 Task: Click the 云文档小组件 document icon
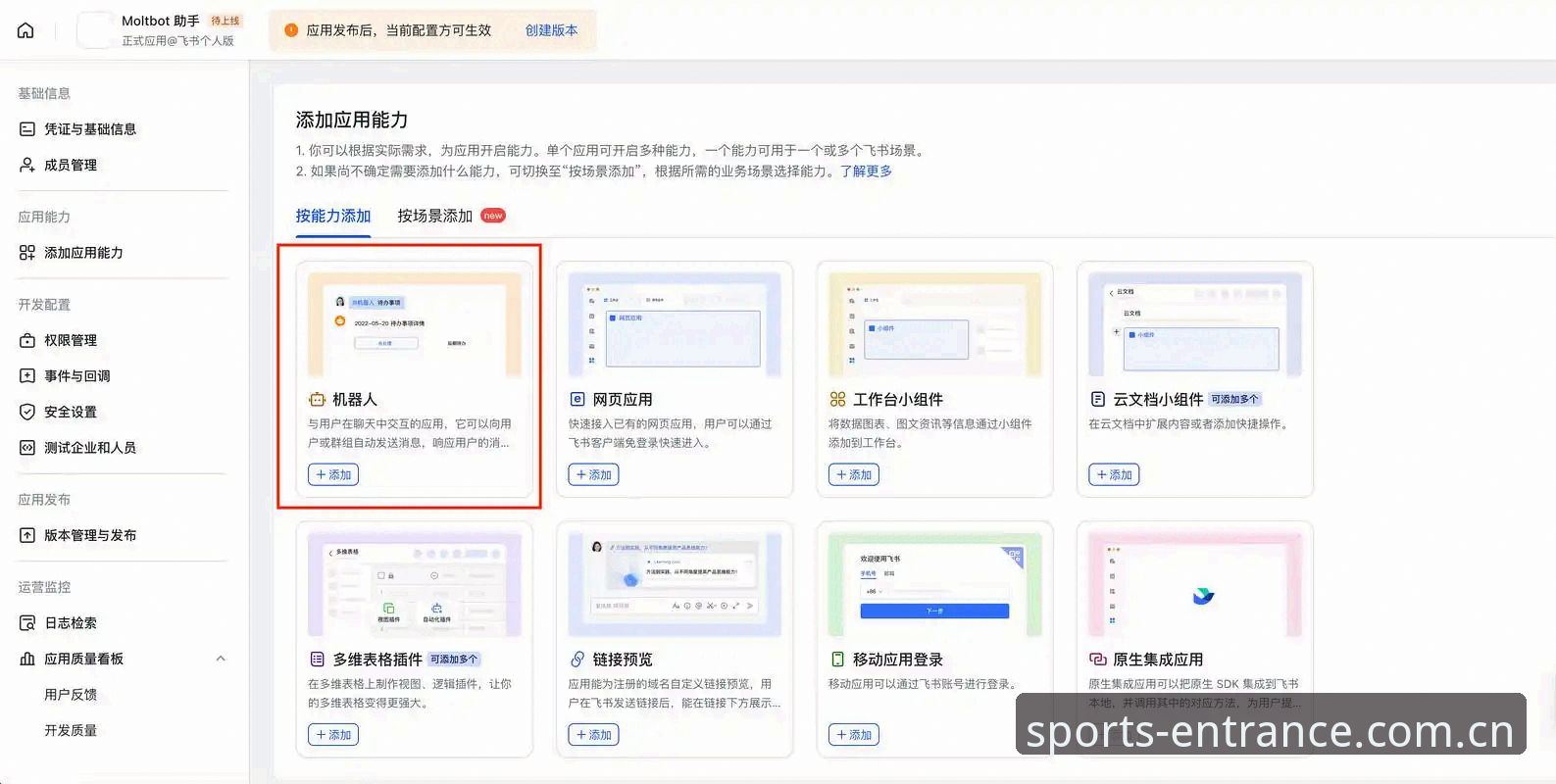click(x=1098, y=399)
